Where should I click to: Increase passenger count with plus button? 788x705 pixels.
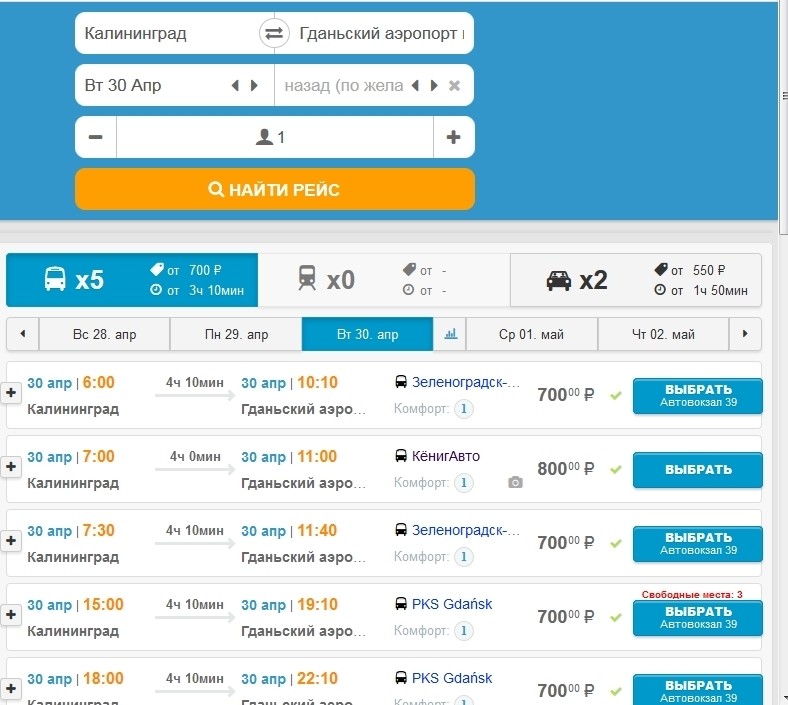453,137
